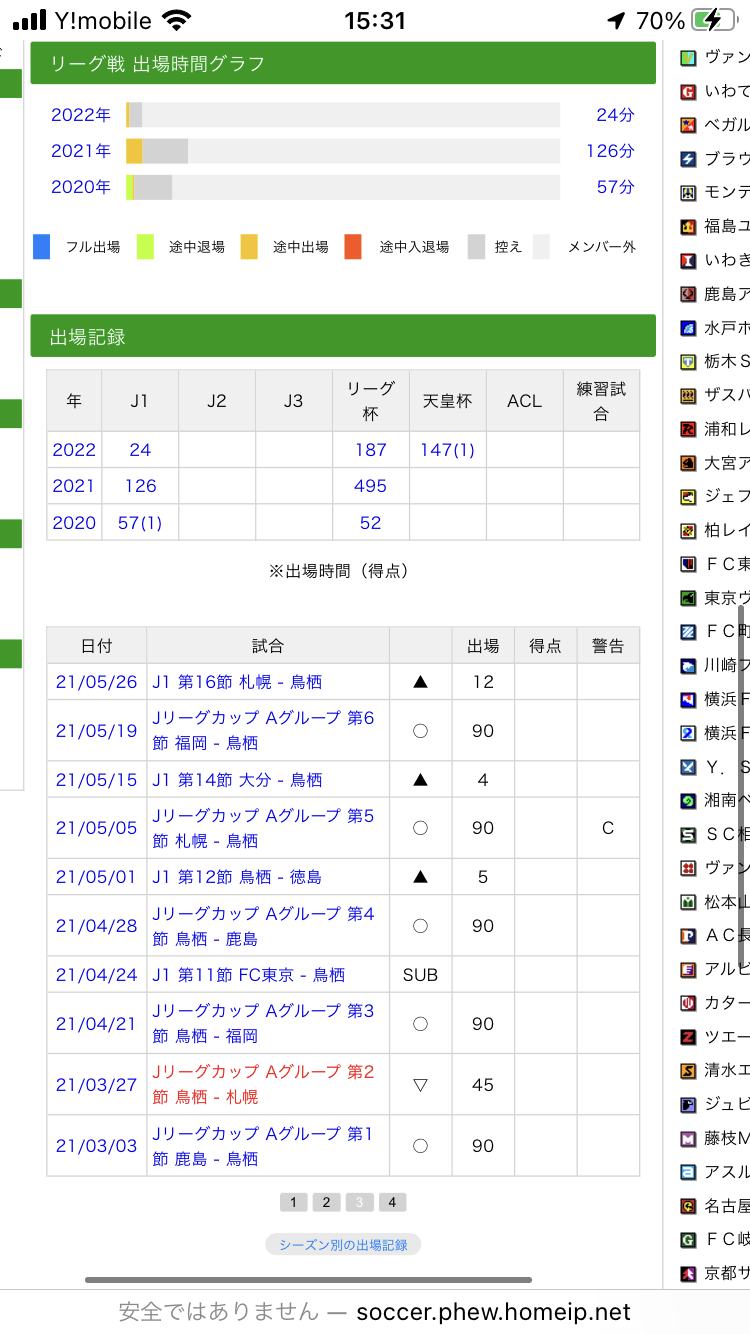Click the 2021年 playing time bar
The image size is (750, 1334).
342,151
